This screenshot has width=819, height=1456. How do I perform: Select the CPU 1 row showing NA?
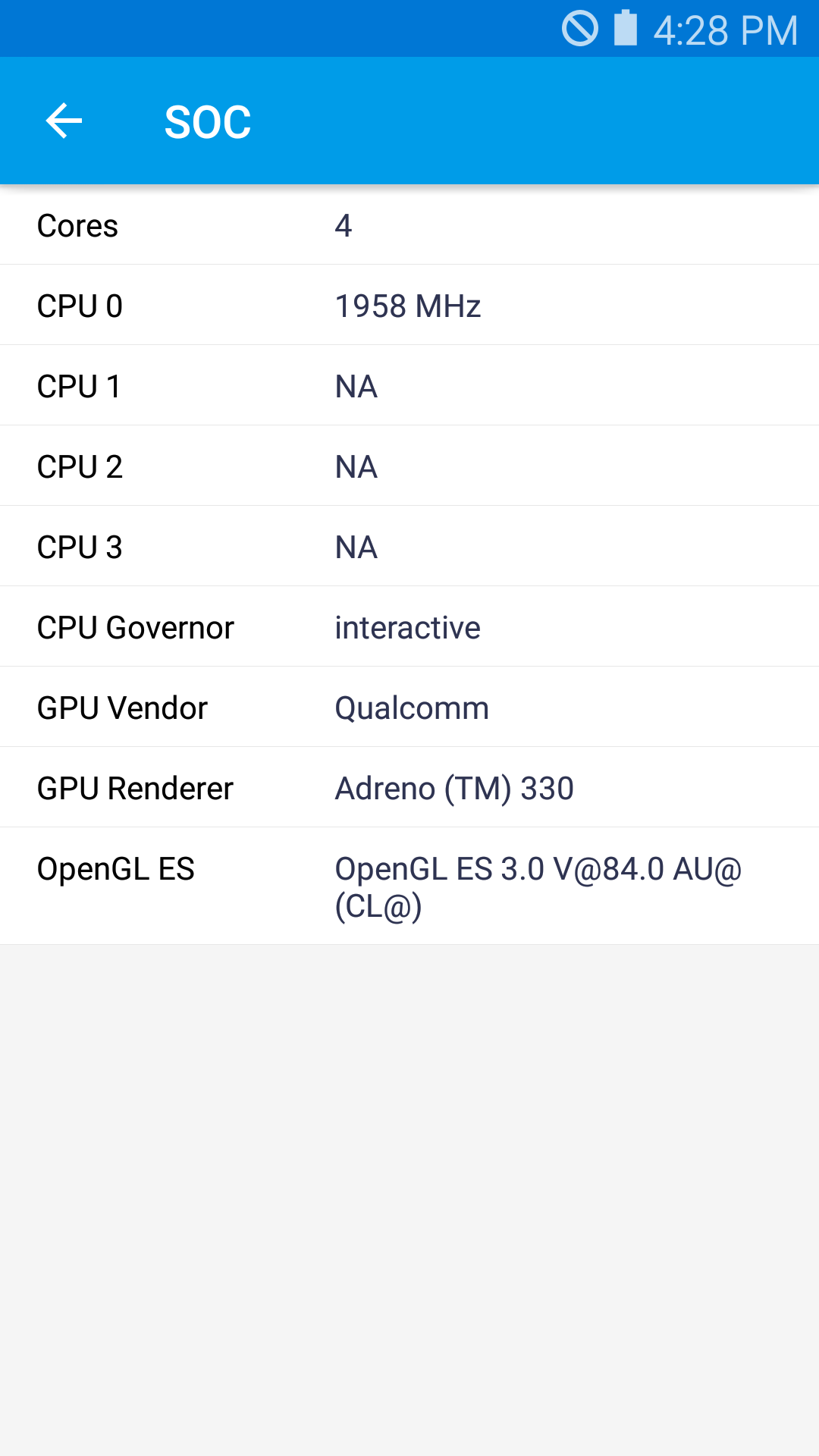tap(409, 385)
